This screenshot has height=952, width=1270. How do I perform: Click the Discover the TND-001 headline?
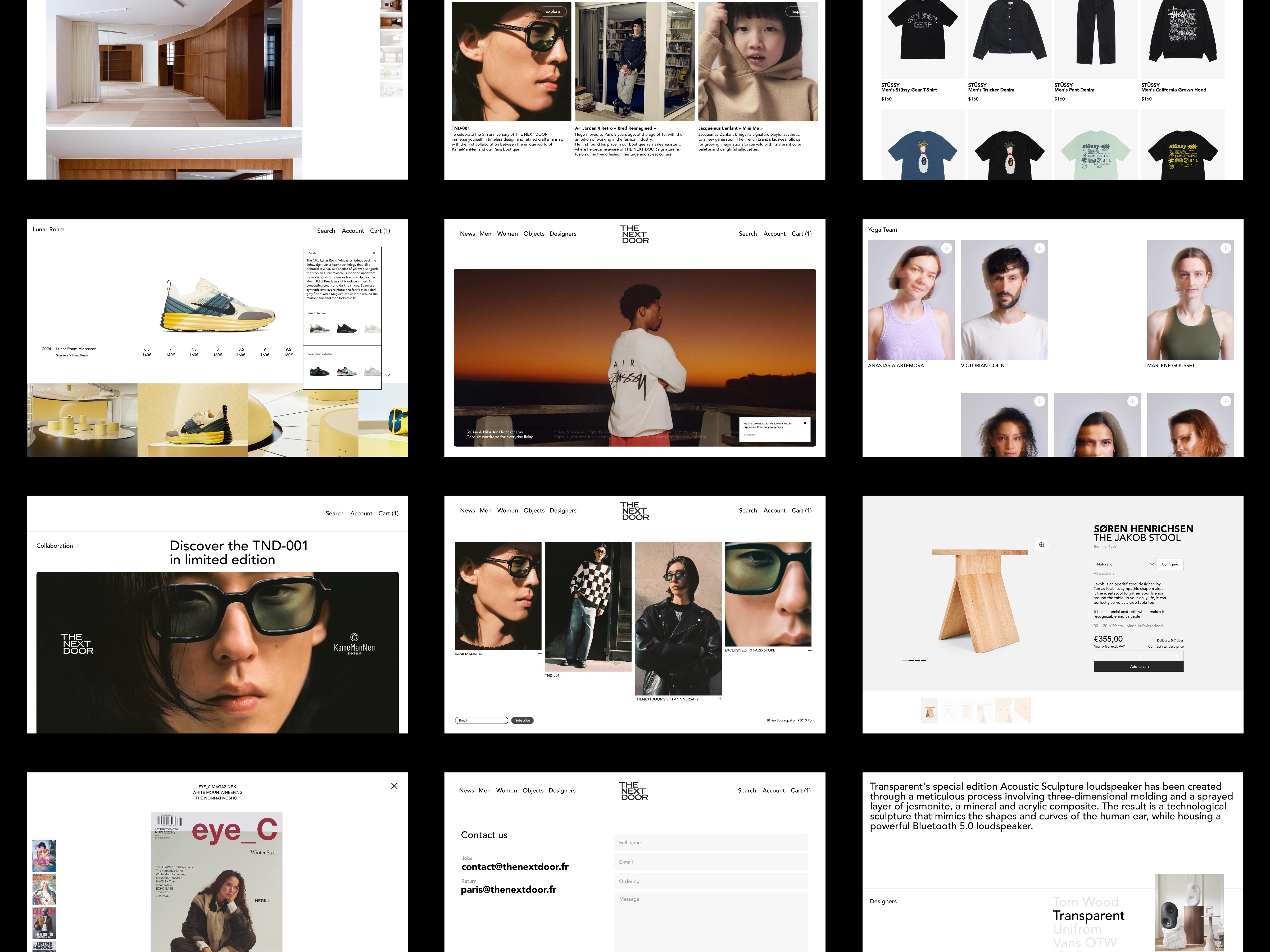pyautogui.click(x=239, y=553)
